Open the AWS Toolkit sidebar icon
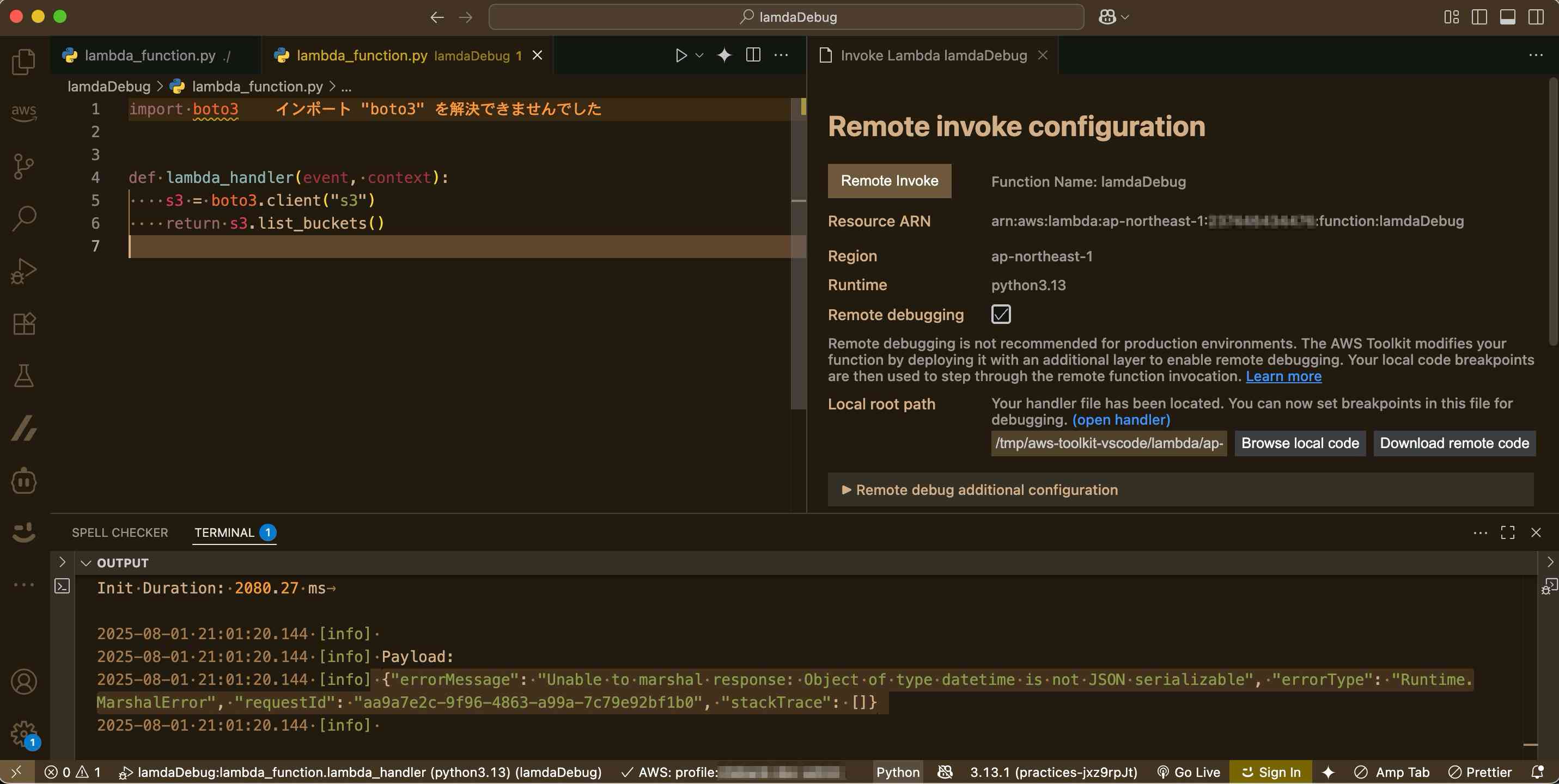This screenshot has height=784, width=1559. pos(23,112)
